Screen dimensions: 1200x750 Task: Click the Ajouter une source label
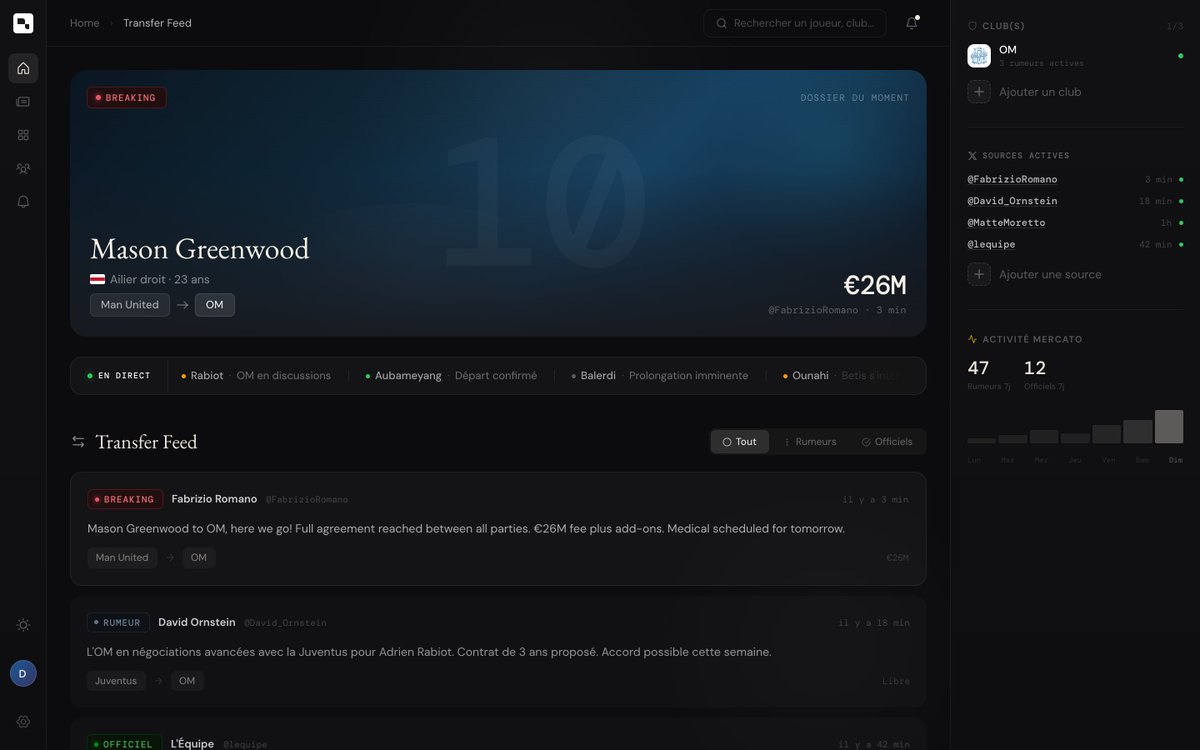pyautogui.click(x=1050, y=274)
